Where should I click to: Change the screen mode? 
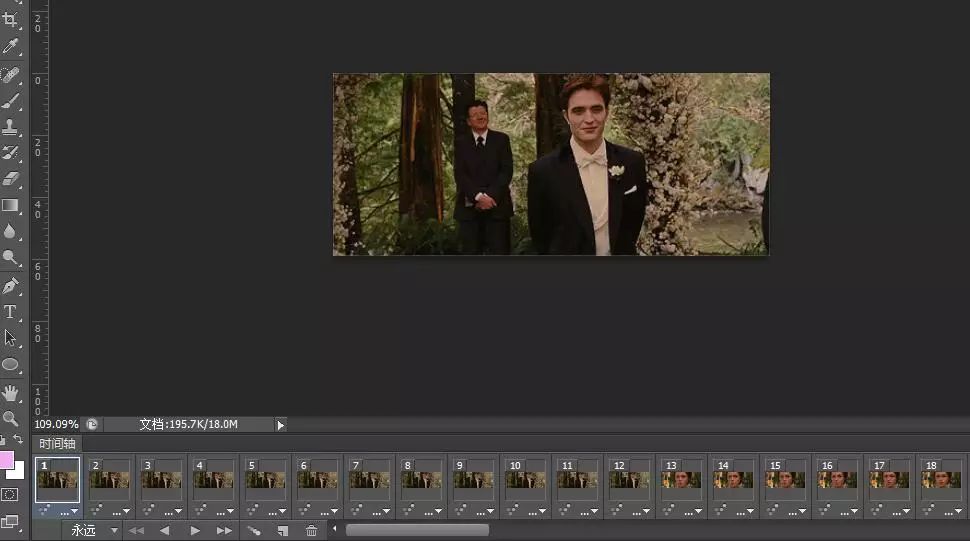10,522
